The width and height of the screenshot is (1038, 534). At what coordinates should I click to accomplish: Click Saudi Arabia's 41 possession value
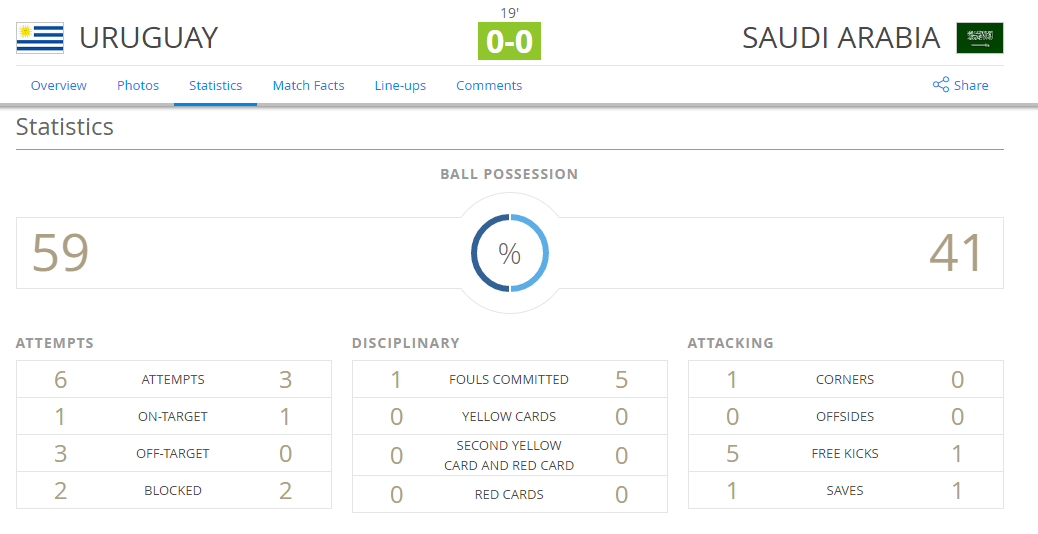(x=957, y=253)
